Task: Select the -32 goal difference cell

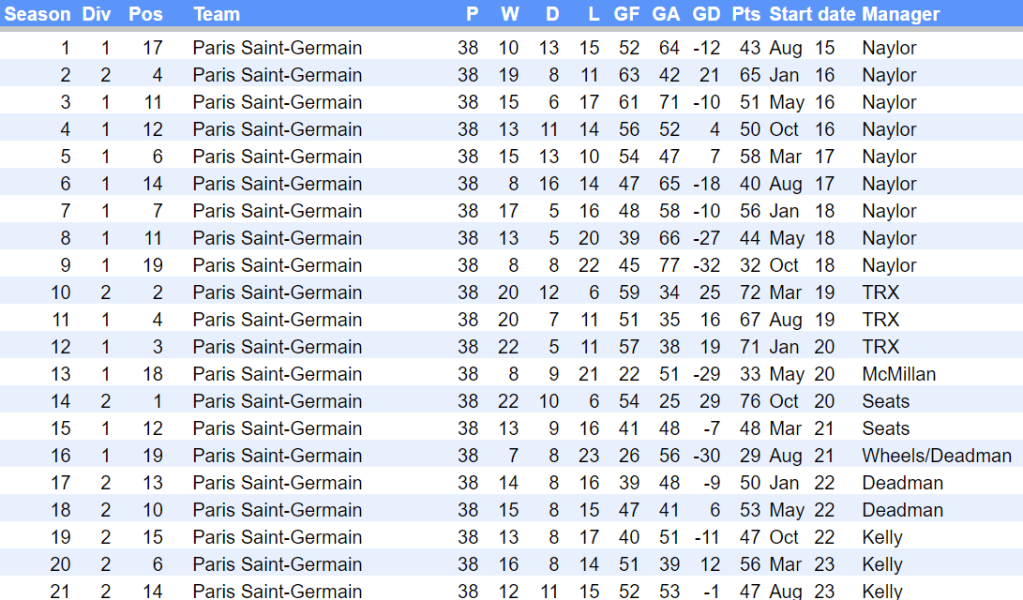Action: (705, 265)
